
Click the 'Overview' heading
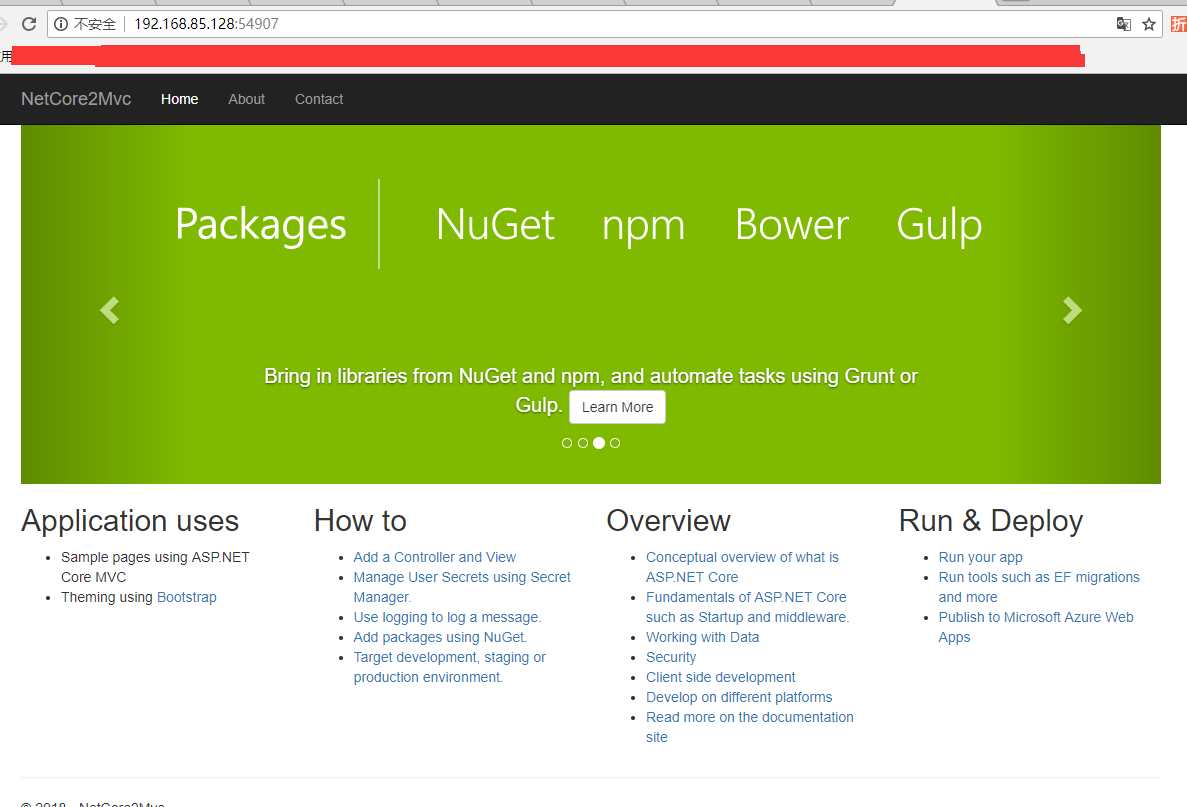(x=668, y=521)
